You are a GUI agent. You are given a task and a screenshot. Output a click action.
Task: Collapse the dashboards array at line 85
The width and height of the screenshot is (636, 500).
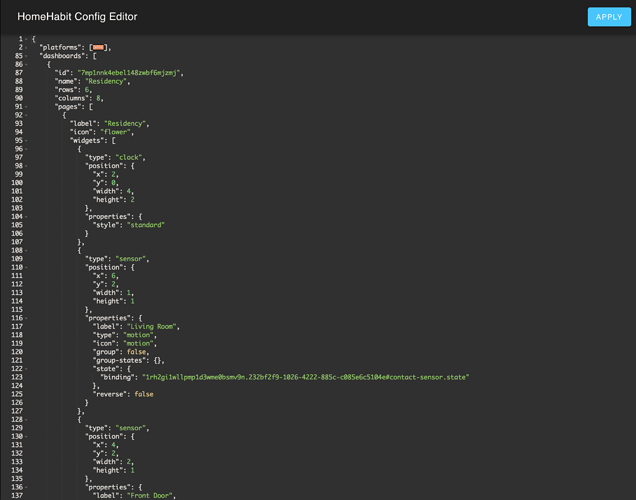27,56
